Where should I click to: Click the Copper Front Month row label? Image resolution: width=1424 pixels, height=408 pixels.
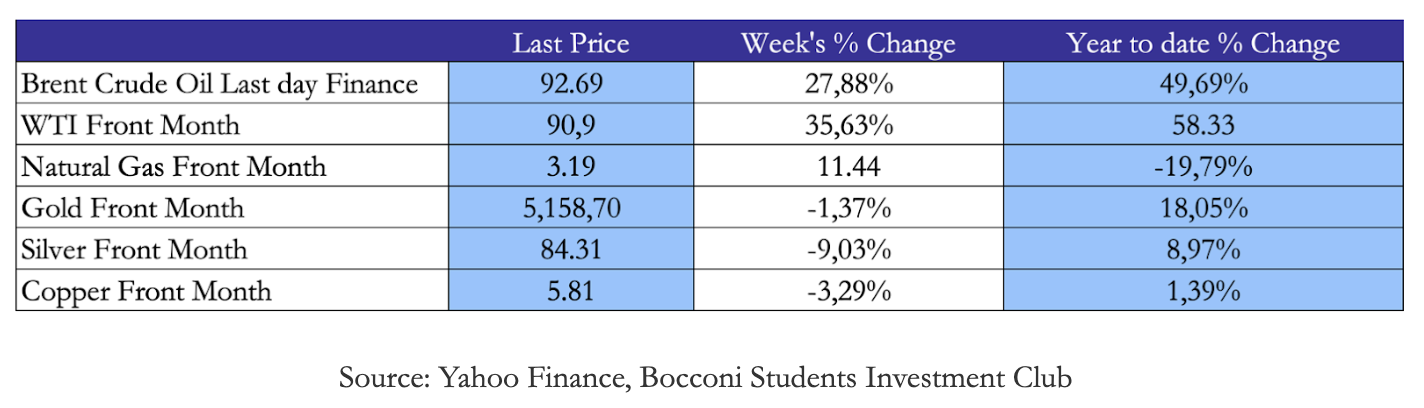(x=146, y=290)
